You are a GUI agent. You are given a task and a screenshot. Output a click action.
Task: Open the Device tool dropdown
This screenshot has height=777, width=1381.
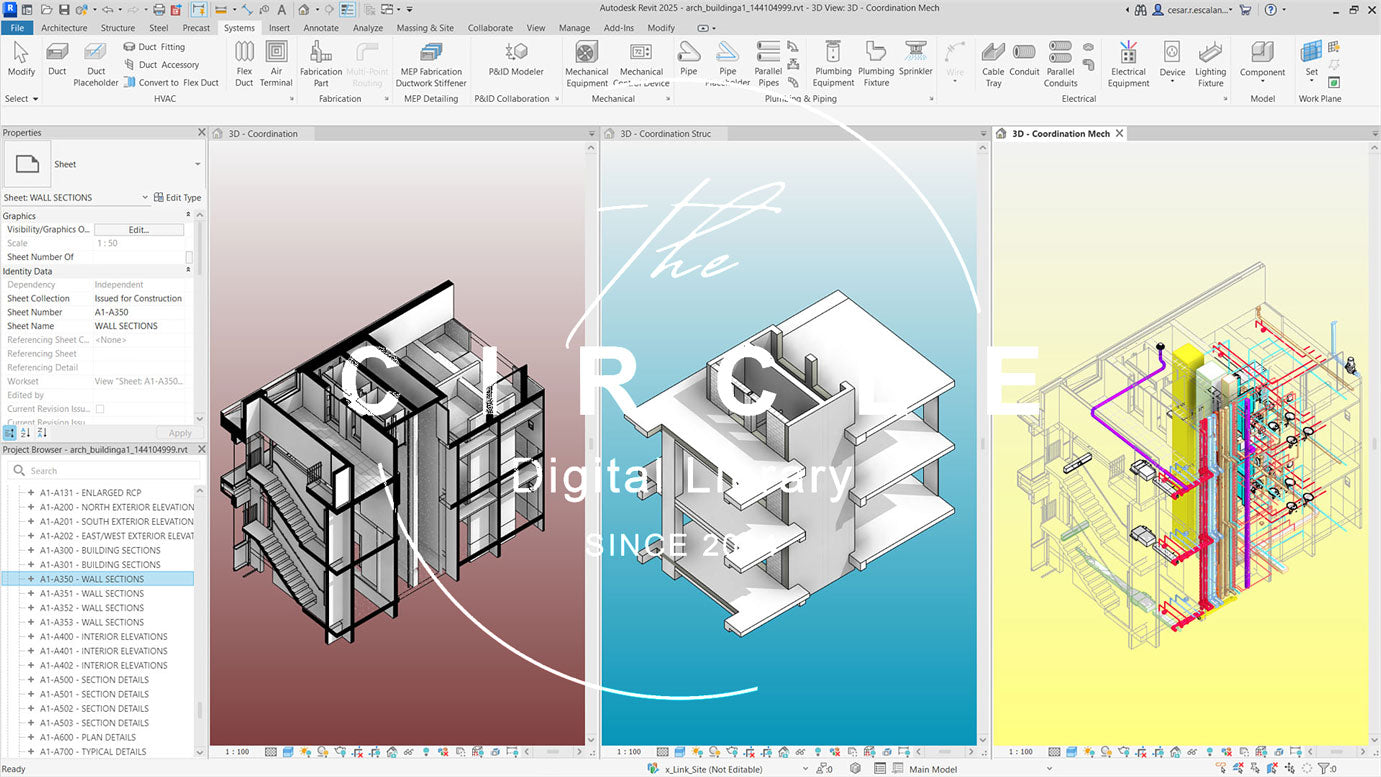(x=1172, y=82)
